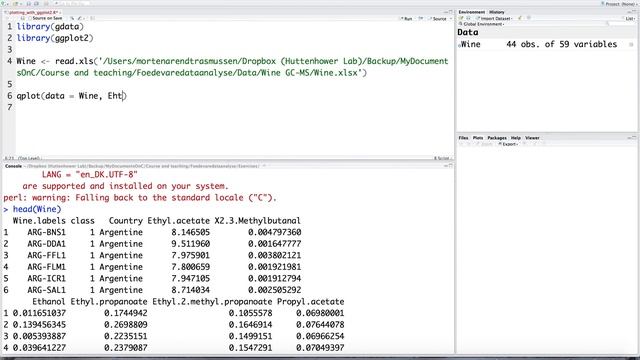The image size is (640, 360).
Task: Expand the Wine data object
Action: coord(460,46)
